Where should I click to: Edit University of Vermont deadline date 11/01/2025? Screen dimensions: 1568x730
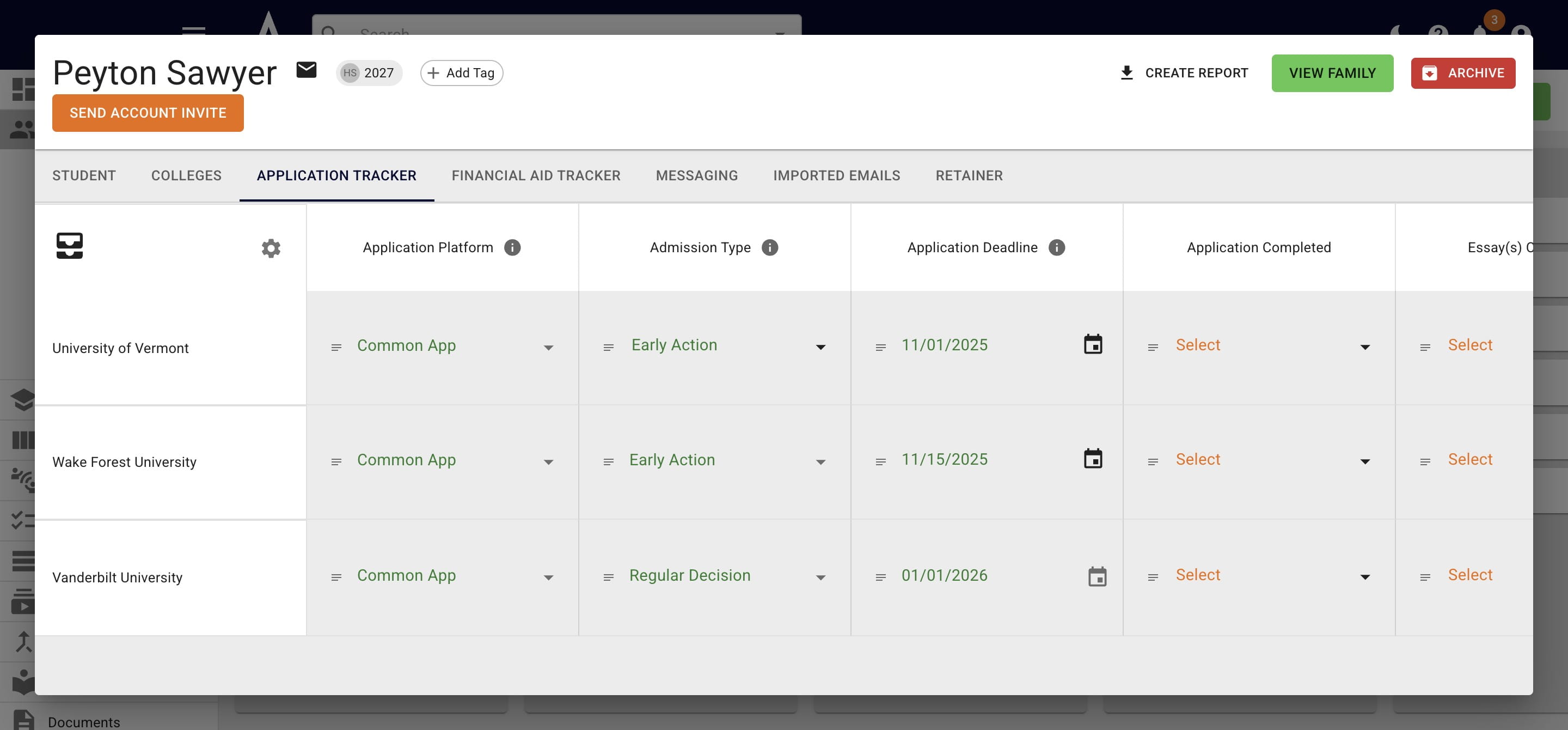tap(945, 345)
